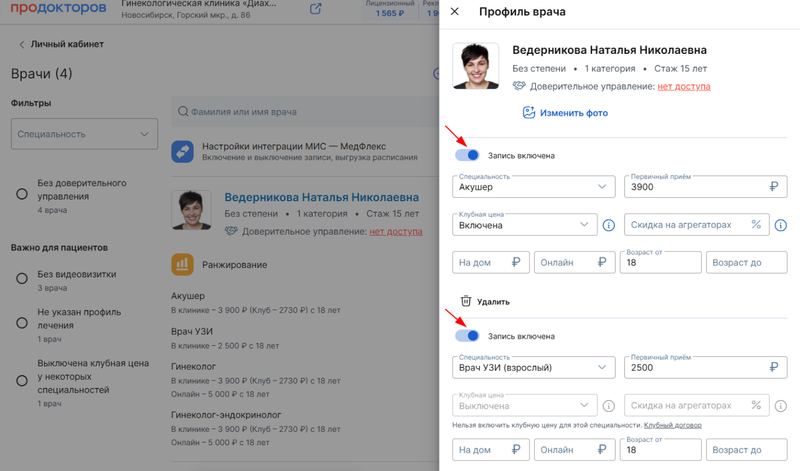
Task: Click handshake icon in doctor list card
Action: point(231,231)
